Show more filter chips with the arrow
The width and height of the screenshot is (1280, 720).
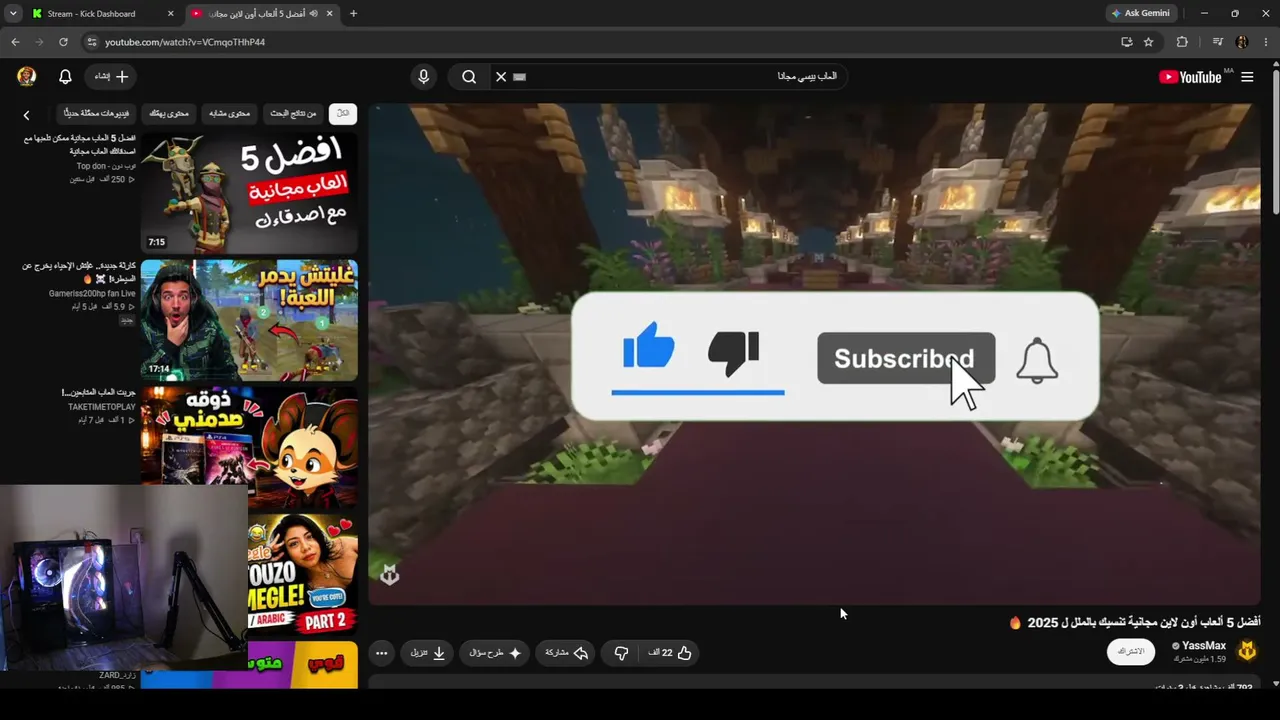(27, 115)
